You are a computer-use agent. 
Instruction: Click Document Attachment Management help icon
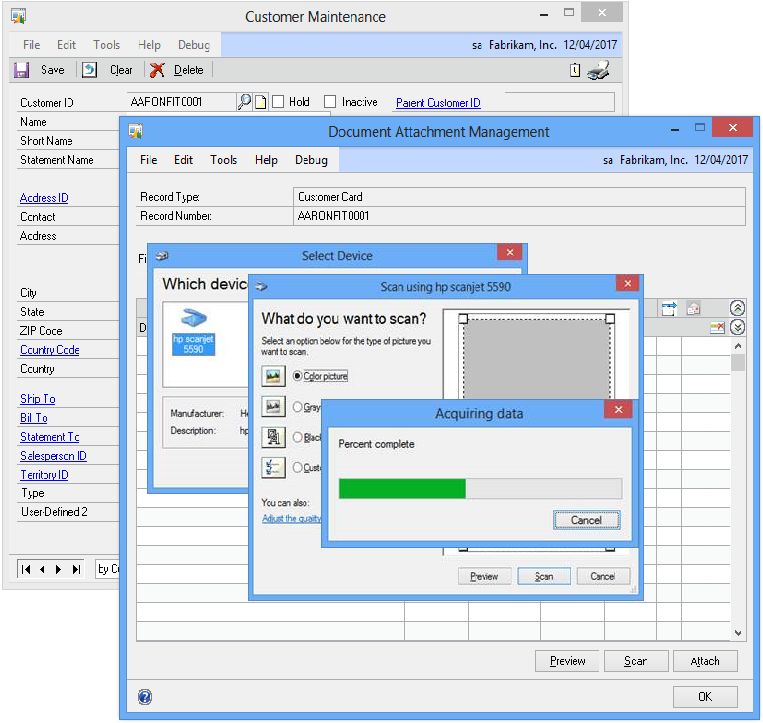(145, 697)
